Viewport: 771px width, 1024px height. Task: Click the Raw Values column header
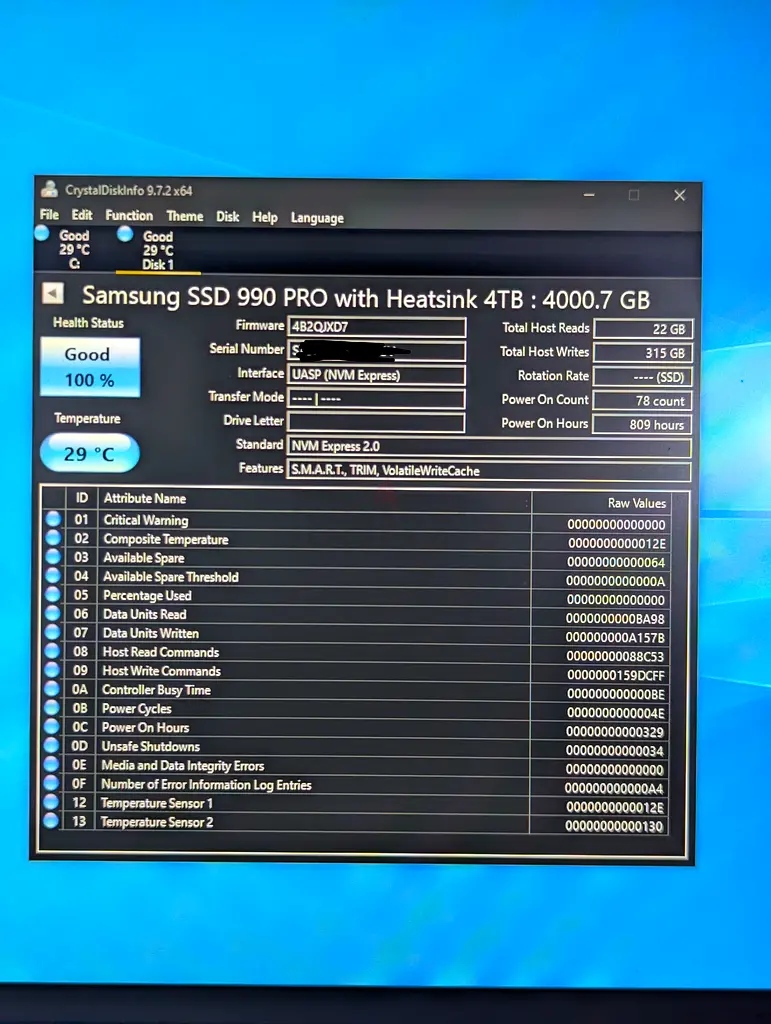pyautogui.click(x=637, y=503)
